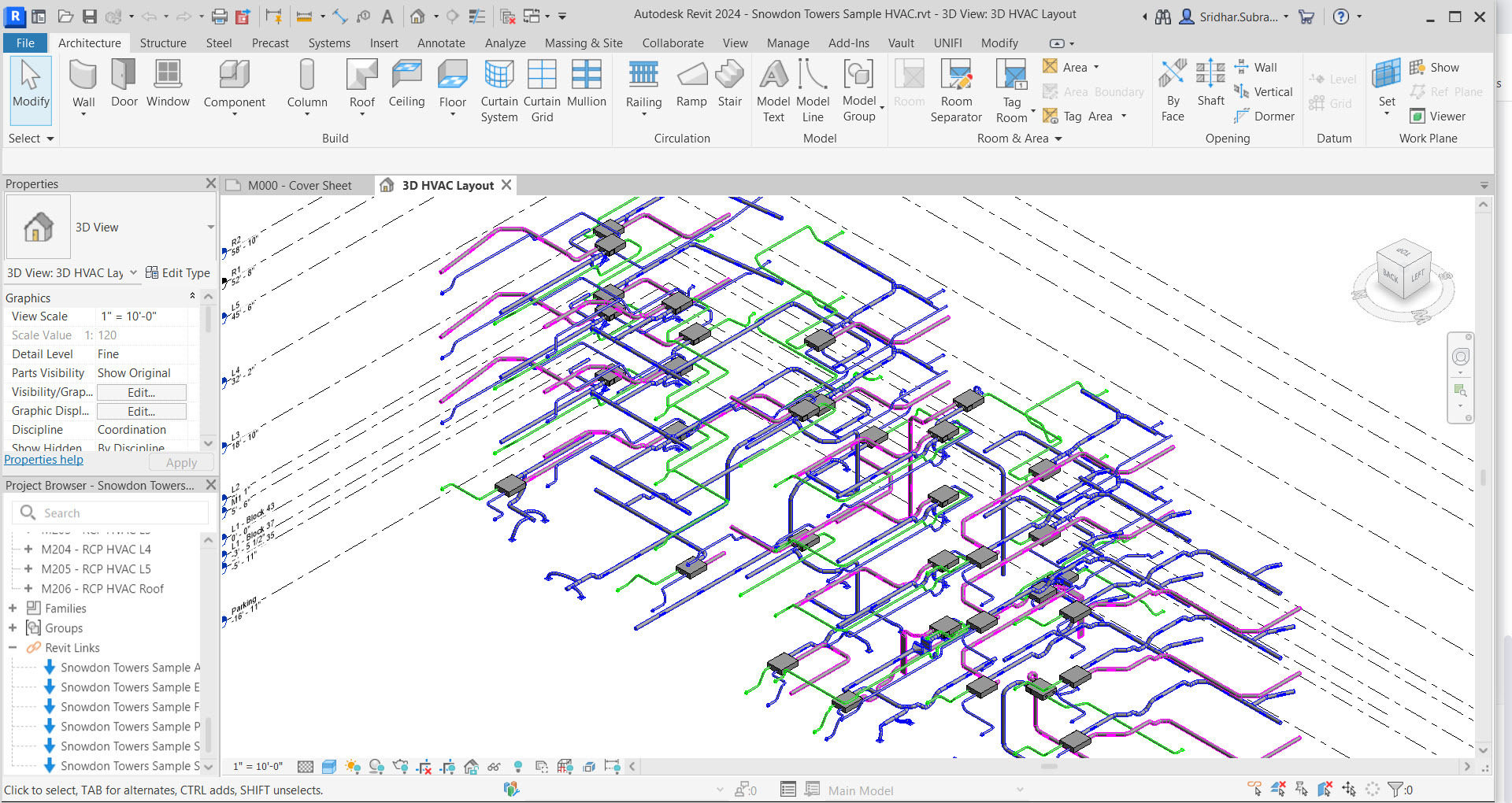Select the Component tool
Image resolution: width=1512 pixels, height=803 pixels.
tap(234, 87)
